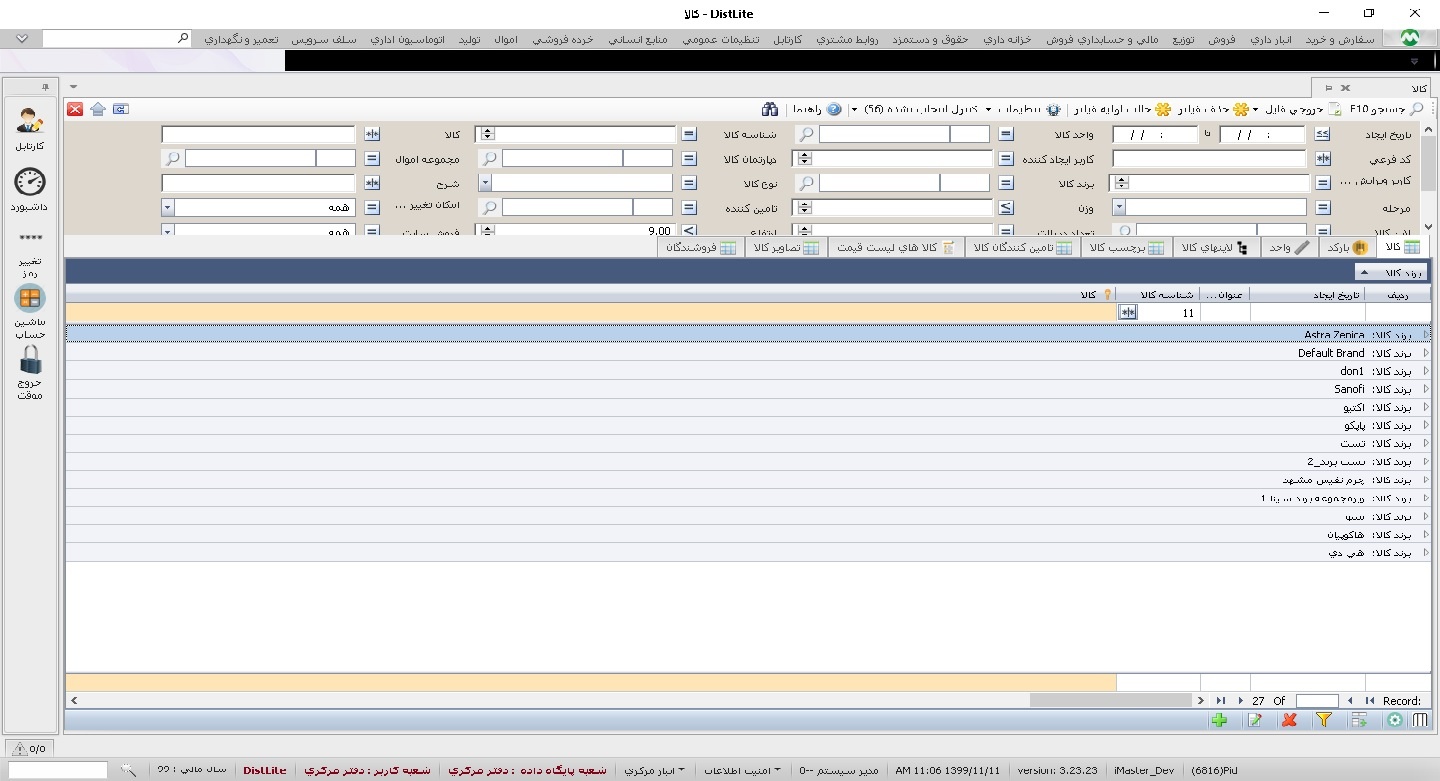The height and width of the screenshot is (781, 1440).
Task: Expand the Astra Zenica brand group row
Action: (x=1425, y=335)
